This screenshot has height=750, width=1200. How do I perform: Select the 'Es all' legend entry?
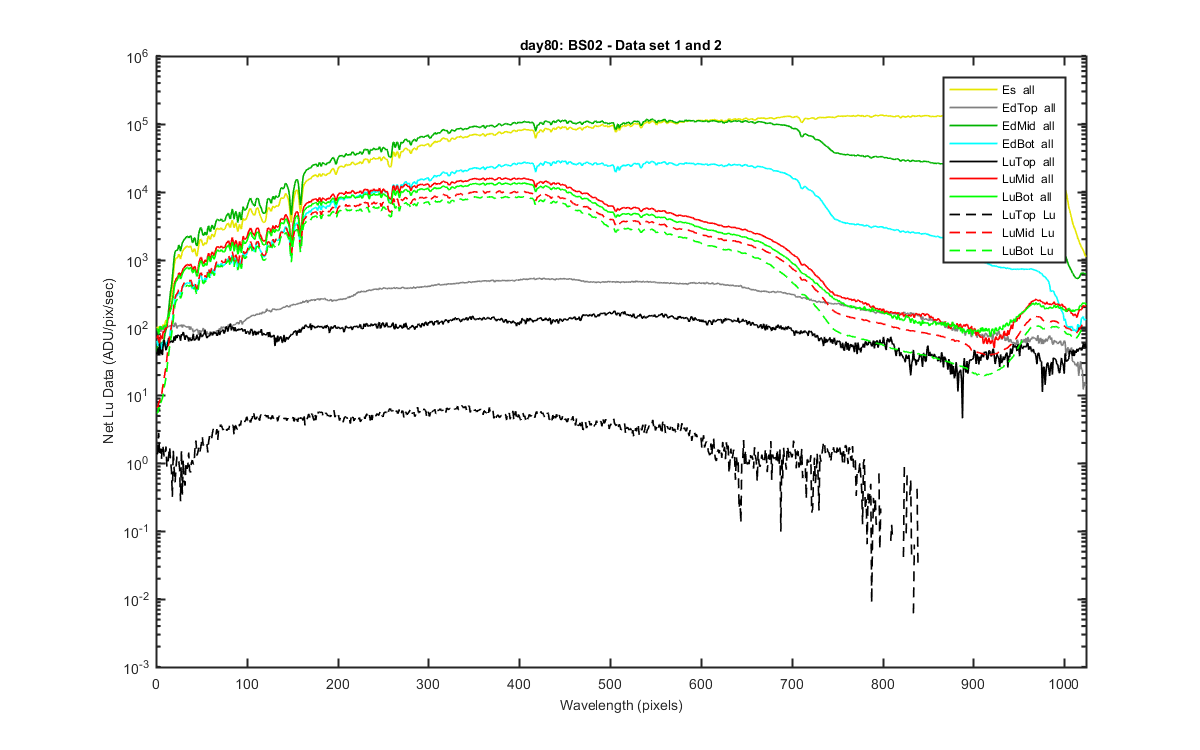(1005, 89)
